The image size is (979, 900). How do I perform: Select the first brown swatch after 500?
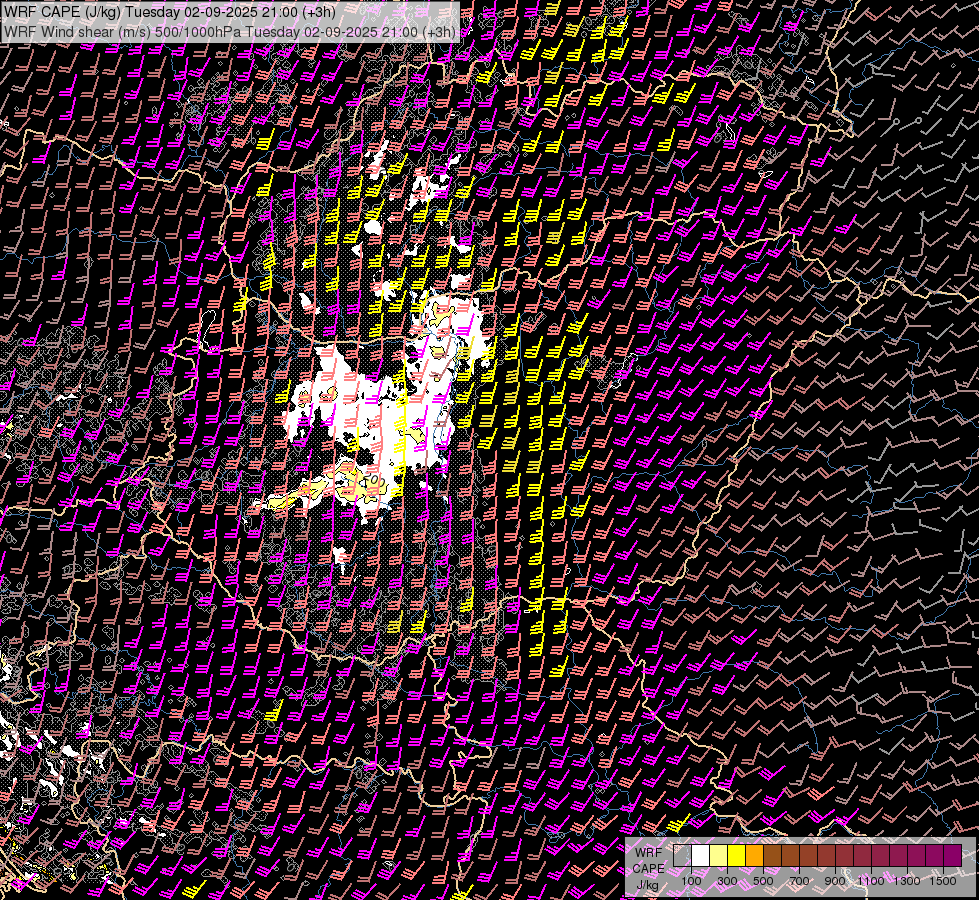[772, 856]
